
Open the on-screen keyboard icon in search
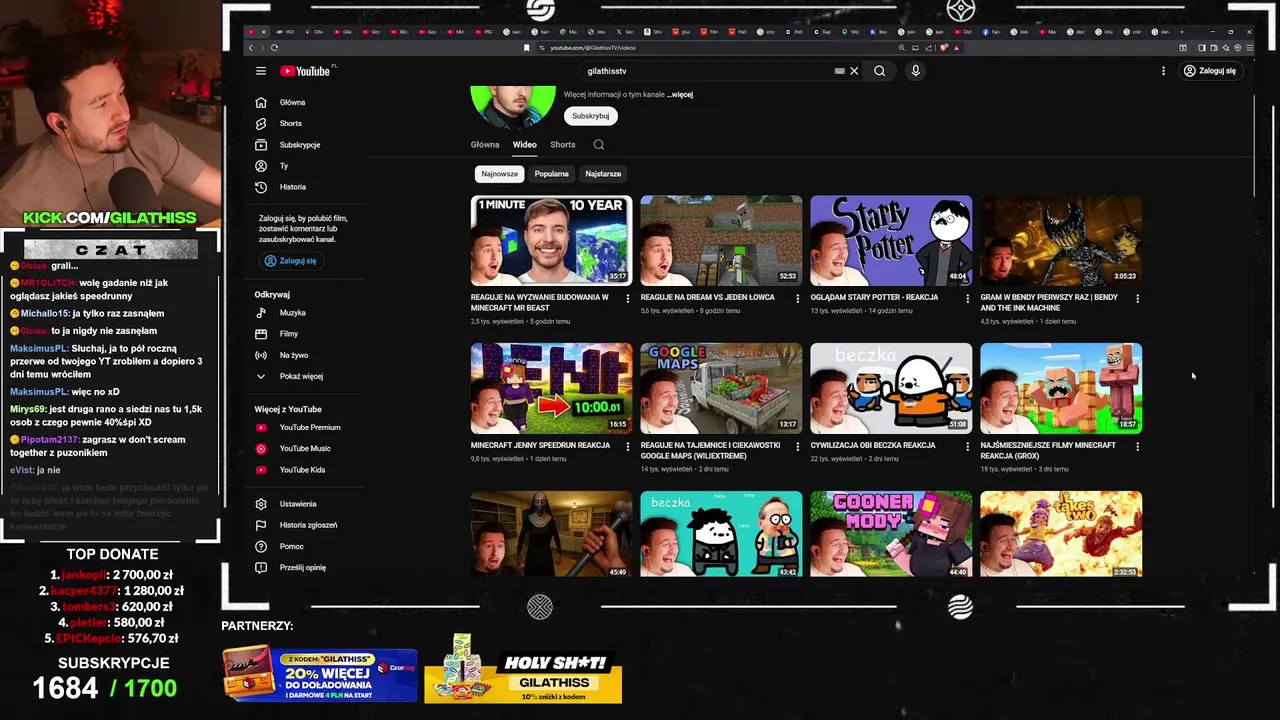tap(839, 71)
